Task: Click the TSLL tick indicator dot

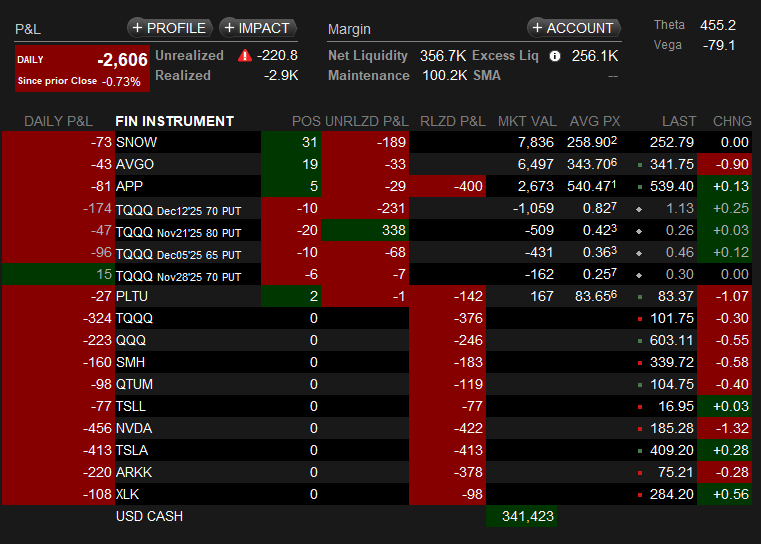Action: coord(640,407)
